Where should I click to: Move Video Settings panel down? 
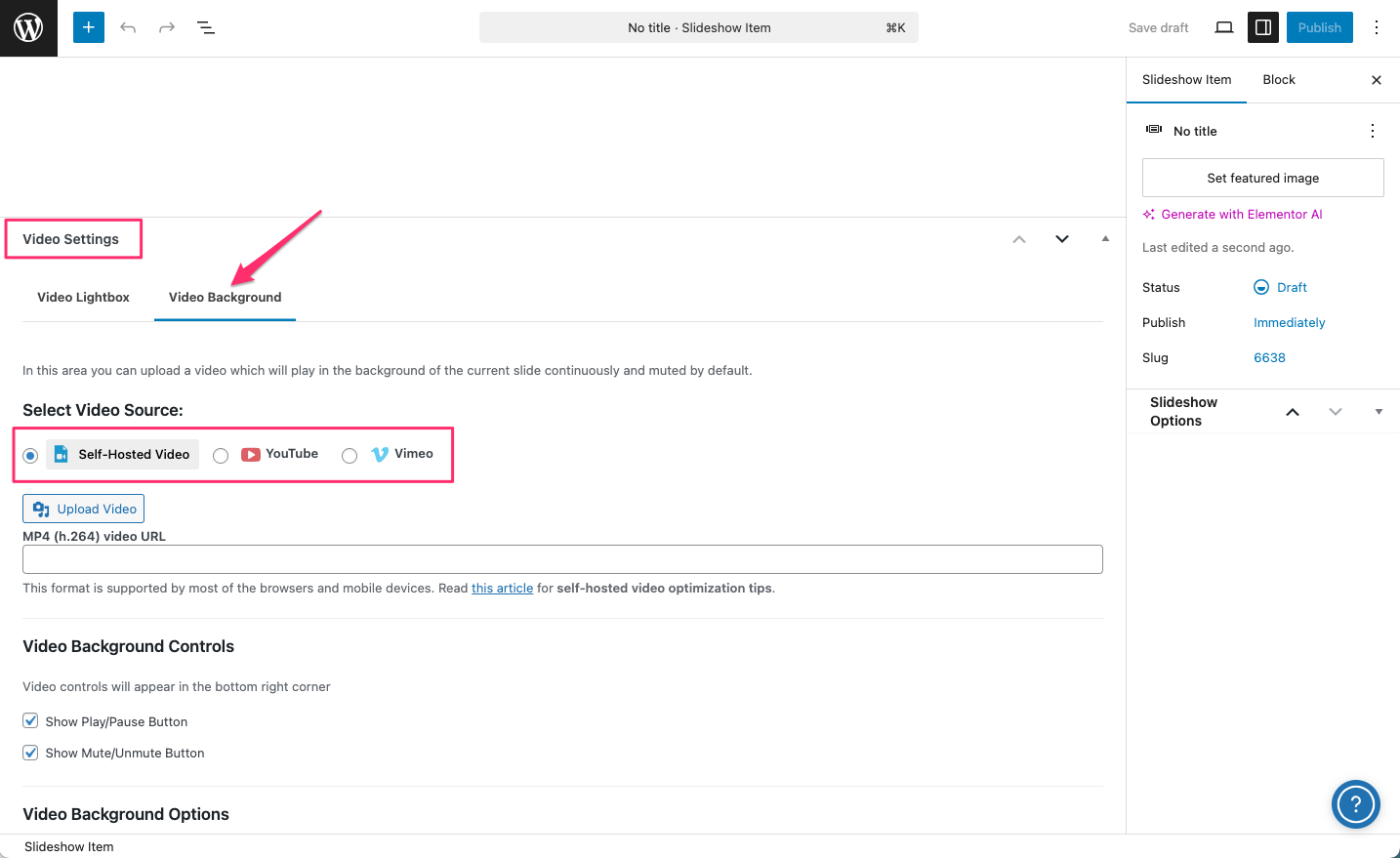point(1061,239)
